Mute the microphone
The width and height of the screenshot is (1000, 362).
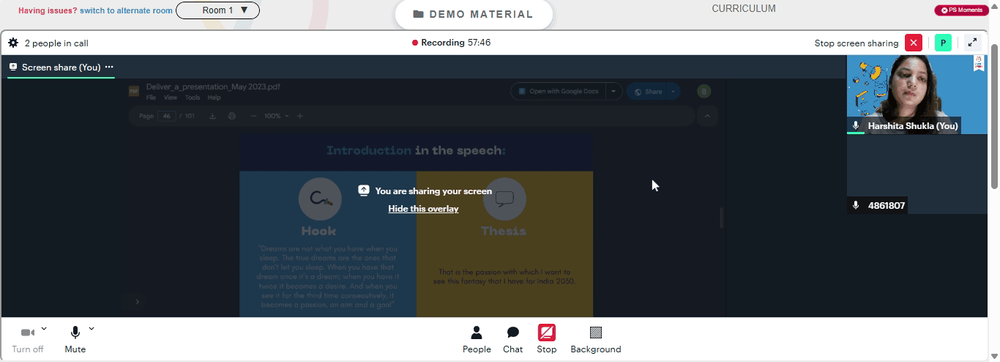coord(75,340)
